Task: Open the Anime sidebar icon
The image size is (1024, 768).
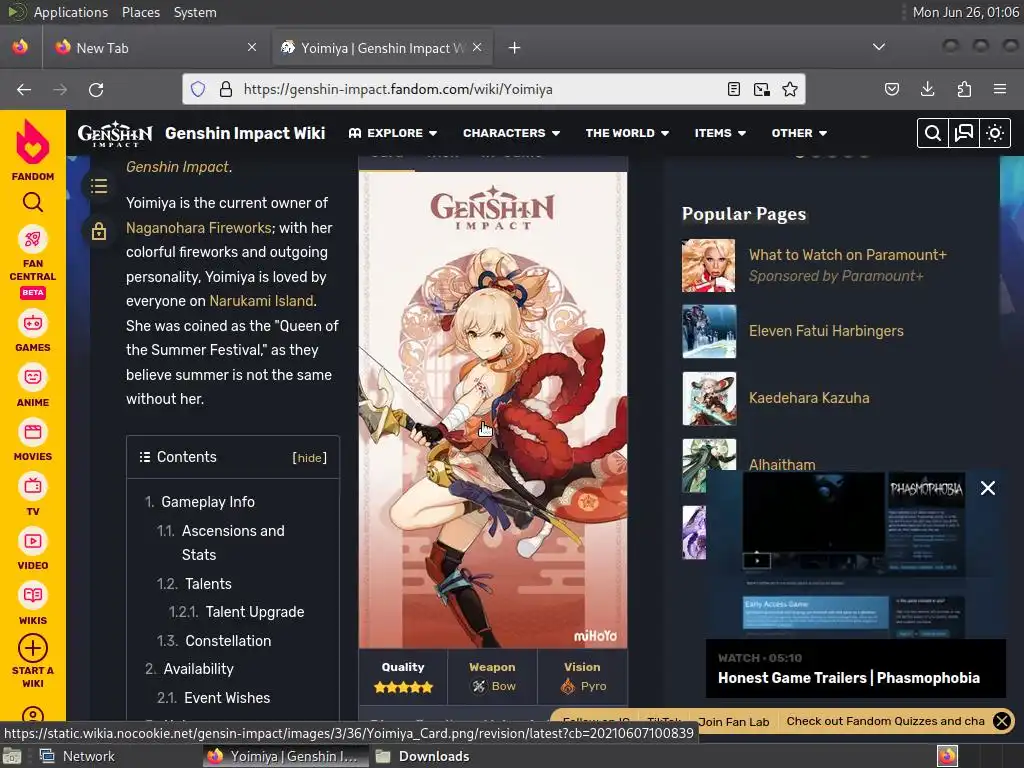Action: [x=33, y=377]
